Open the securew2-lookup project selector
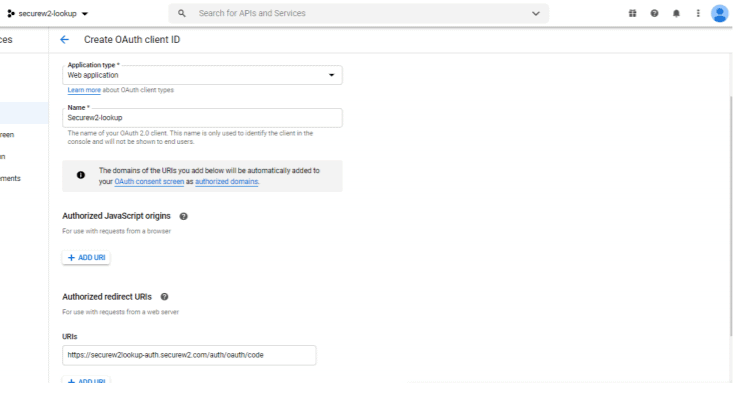The height and width of the screenshot is (395, 750). pyautogui.click(x=48, y=13)
